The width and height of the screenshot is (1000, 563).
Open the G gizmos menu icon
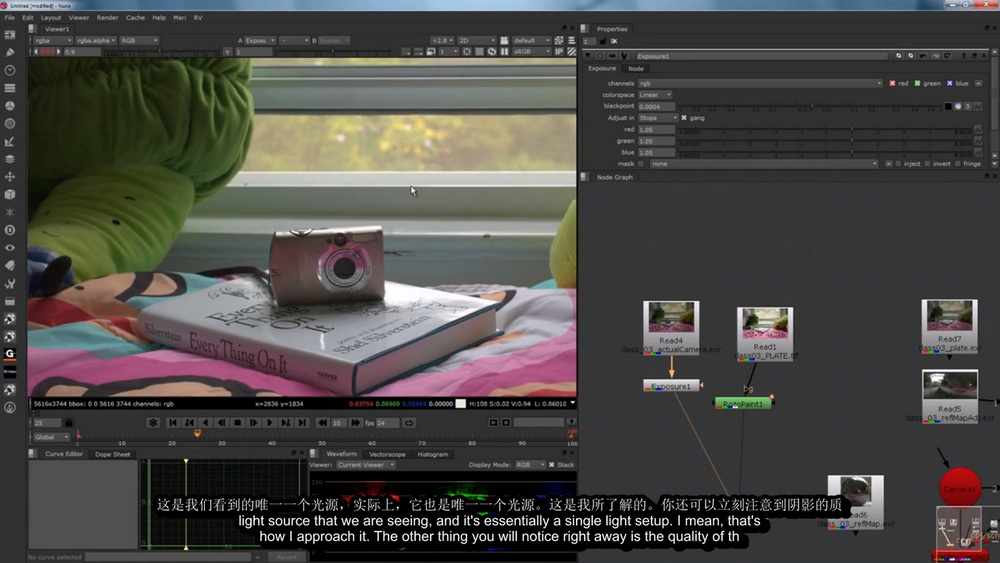coord(10,353)
